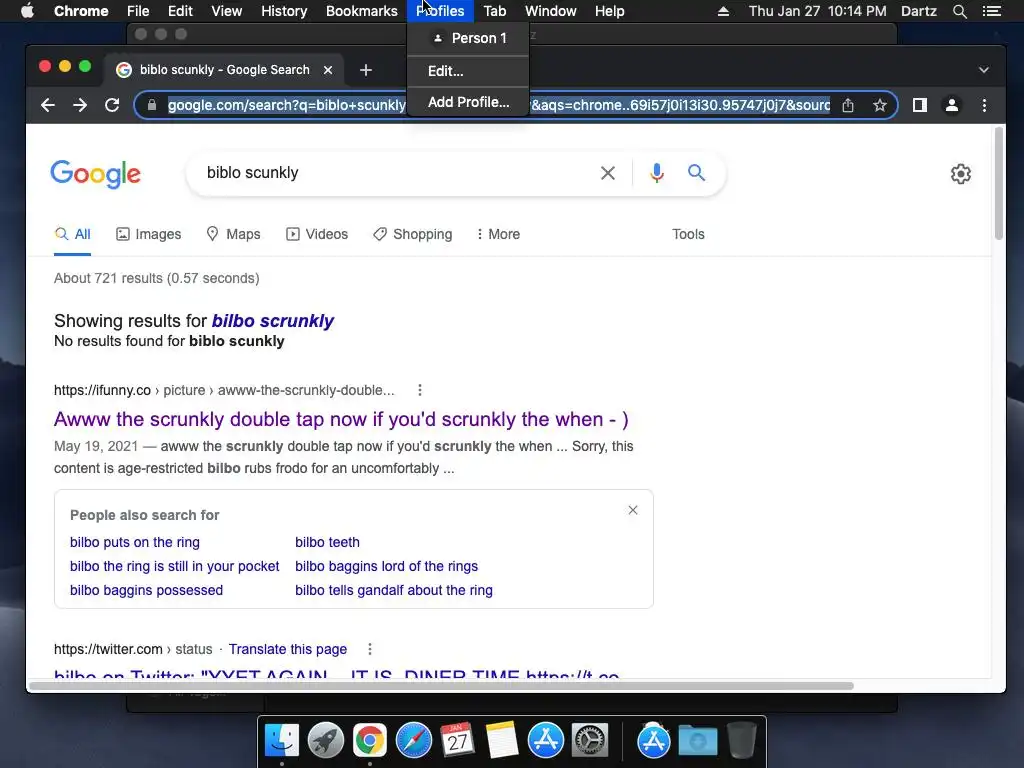Bookmark this page with star icon
The image size is (1024, 768).
tap(880, 105)
